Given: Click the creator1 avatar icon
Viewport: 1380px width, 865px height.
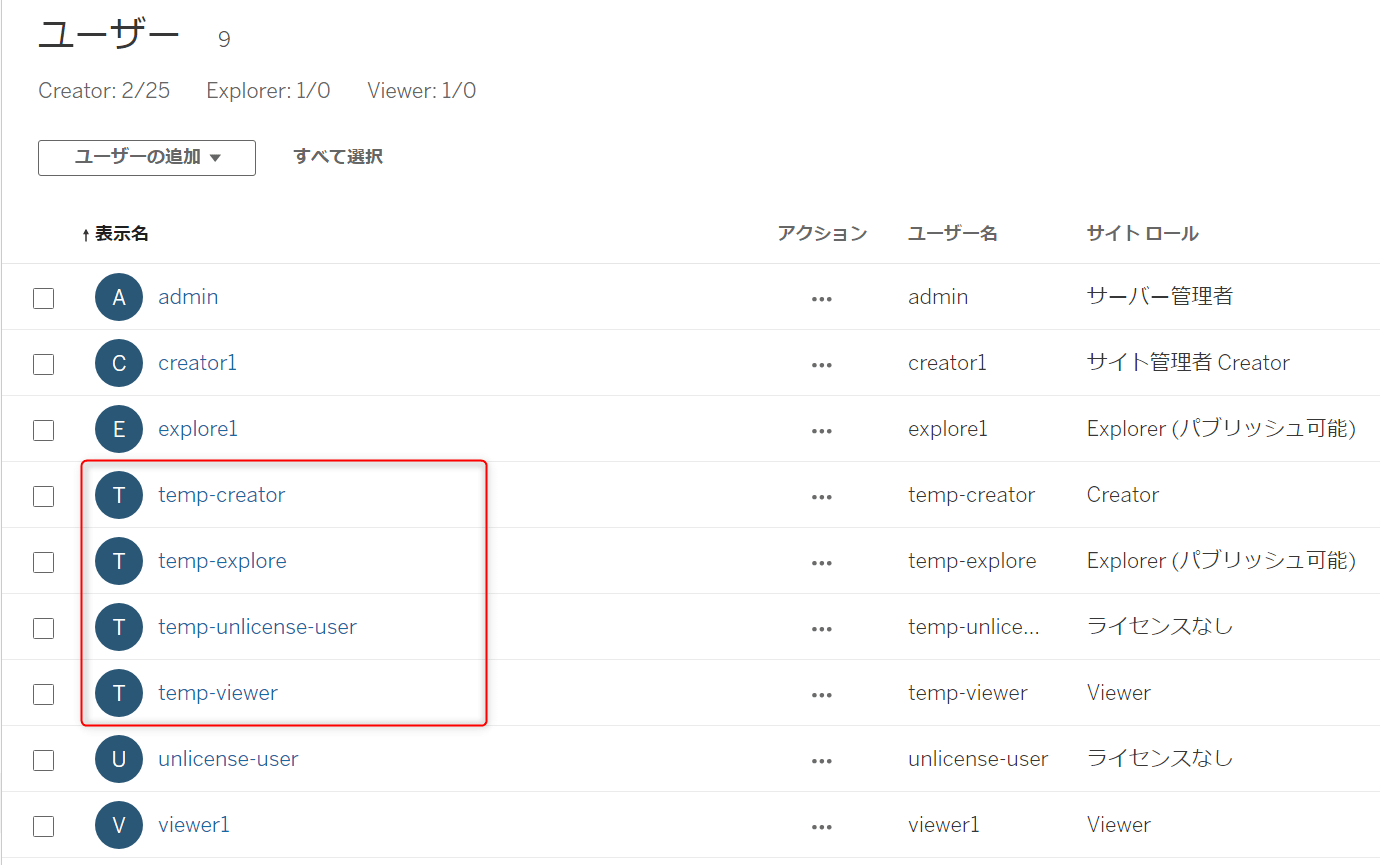Looking at the screenshot, I should pyautogui.click(x=118, y=363).
